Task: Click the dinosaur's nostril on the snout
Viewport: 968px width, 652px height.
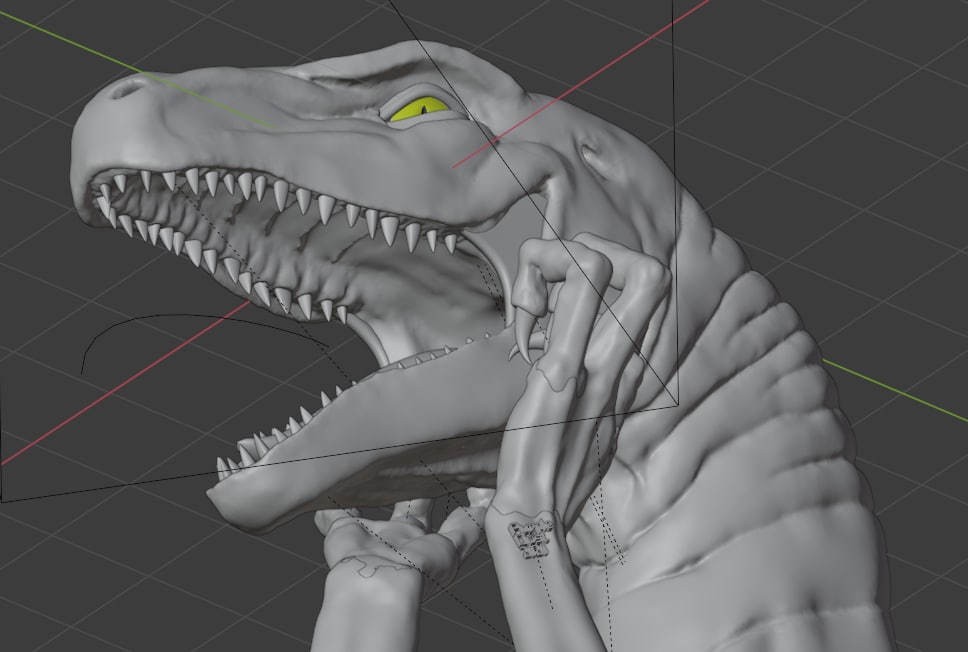Action: pos(127,90)
